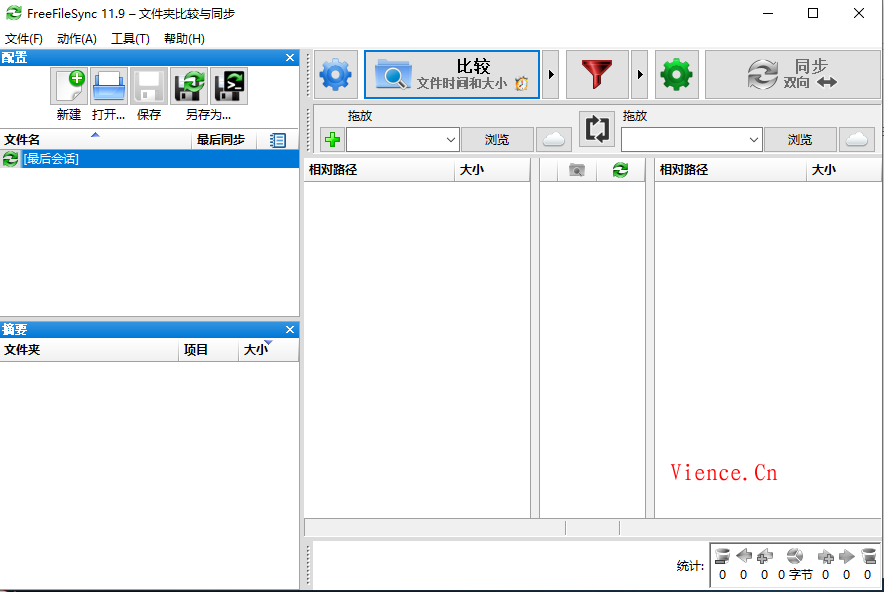Click the big 比较 compare button
The height and width of the screenshot is (592, 884).
point(452,75)
